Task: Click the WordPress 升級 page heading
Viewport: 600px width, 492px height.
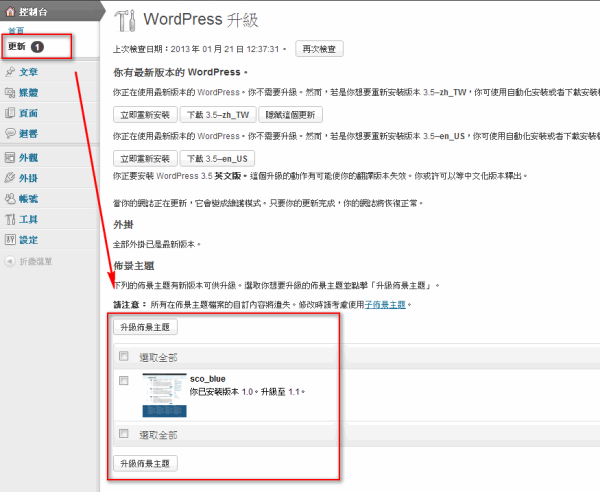Action: click(x=201, y=20)
